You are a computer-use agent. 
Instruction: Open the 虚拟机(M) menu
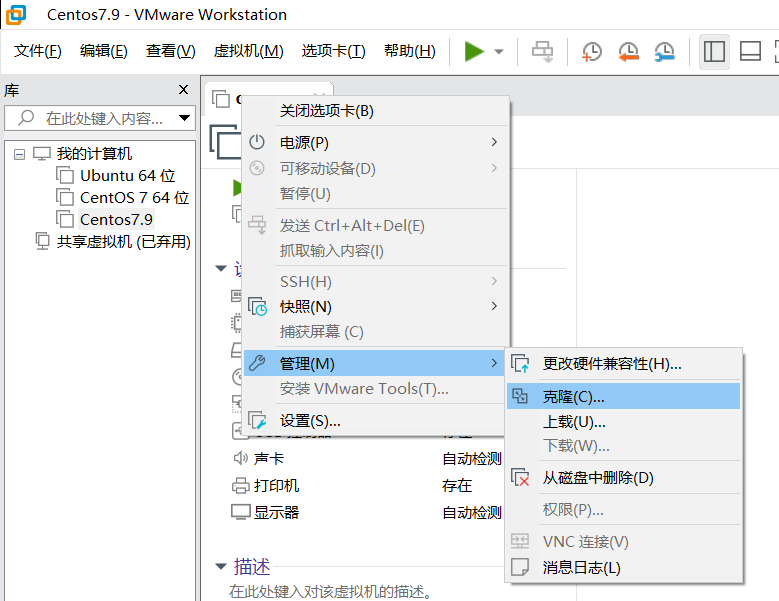coord(248,51)
